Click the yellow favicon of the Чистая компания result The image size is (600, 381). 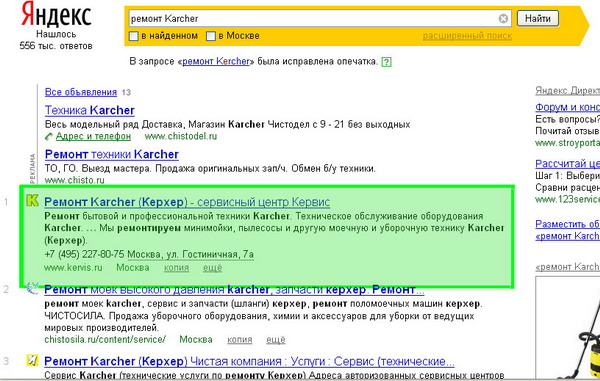[x=33, y=360]
